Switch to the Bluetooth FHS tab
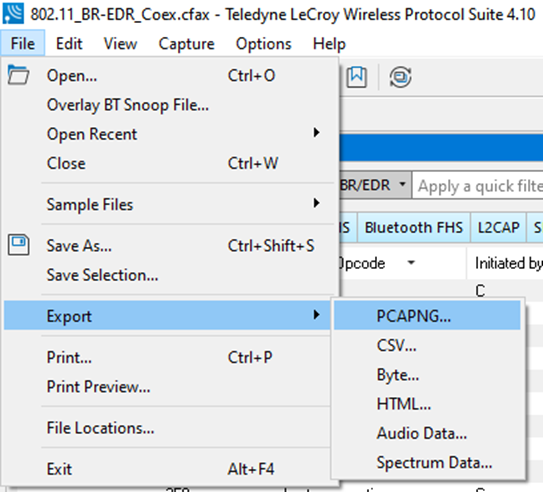 [x=414, y=227]
